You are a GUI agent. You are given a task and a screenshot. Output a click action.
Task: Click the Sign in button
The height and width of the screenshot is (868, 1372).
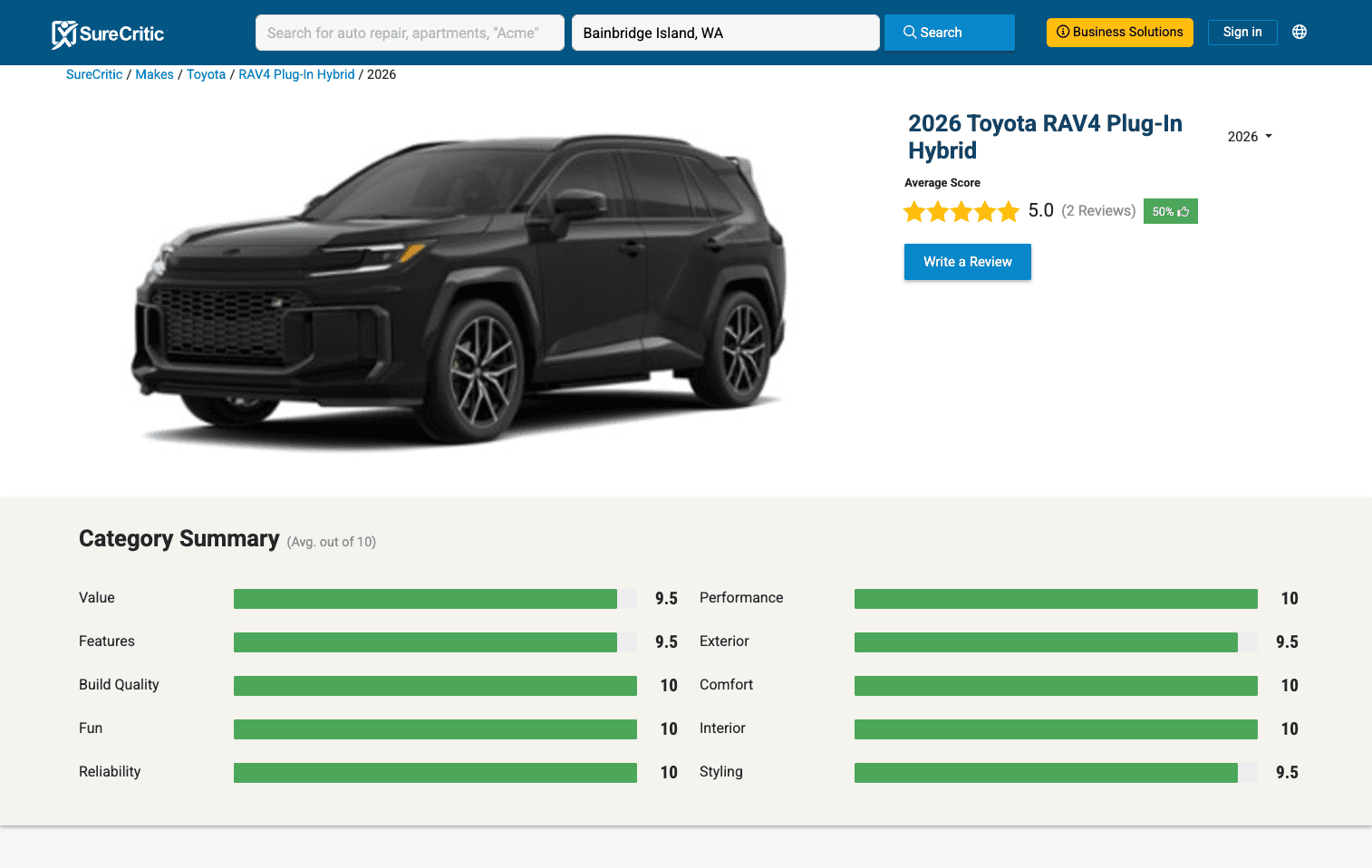(x=1242, y=32)
